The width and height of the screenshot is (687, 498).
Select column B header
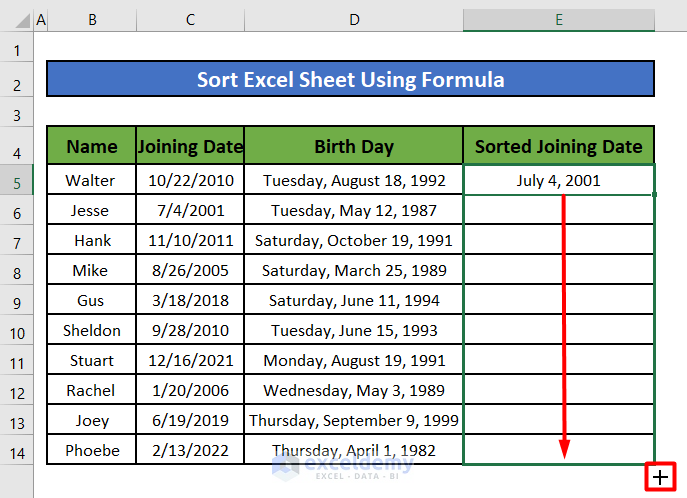(x=91, y=20)
